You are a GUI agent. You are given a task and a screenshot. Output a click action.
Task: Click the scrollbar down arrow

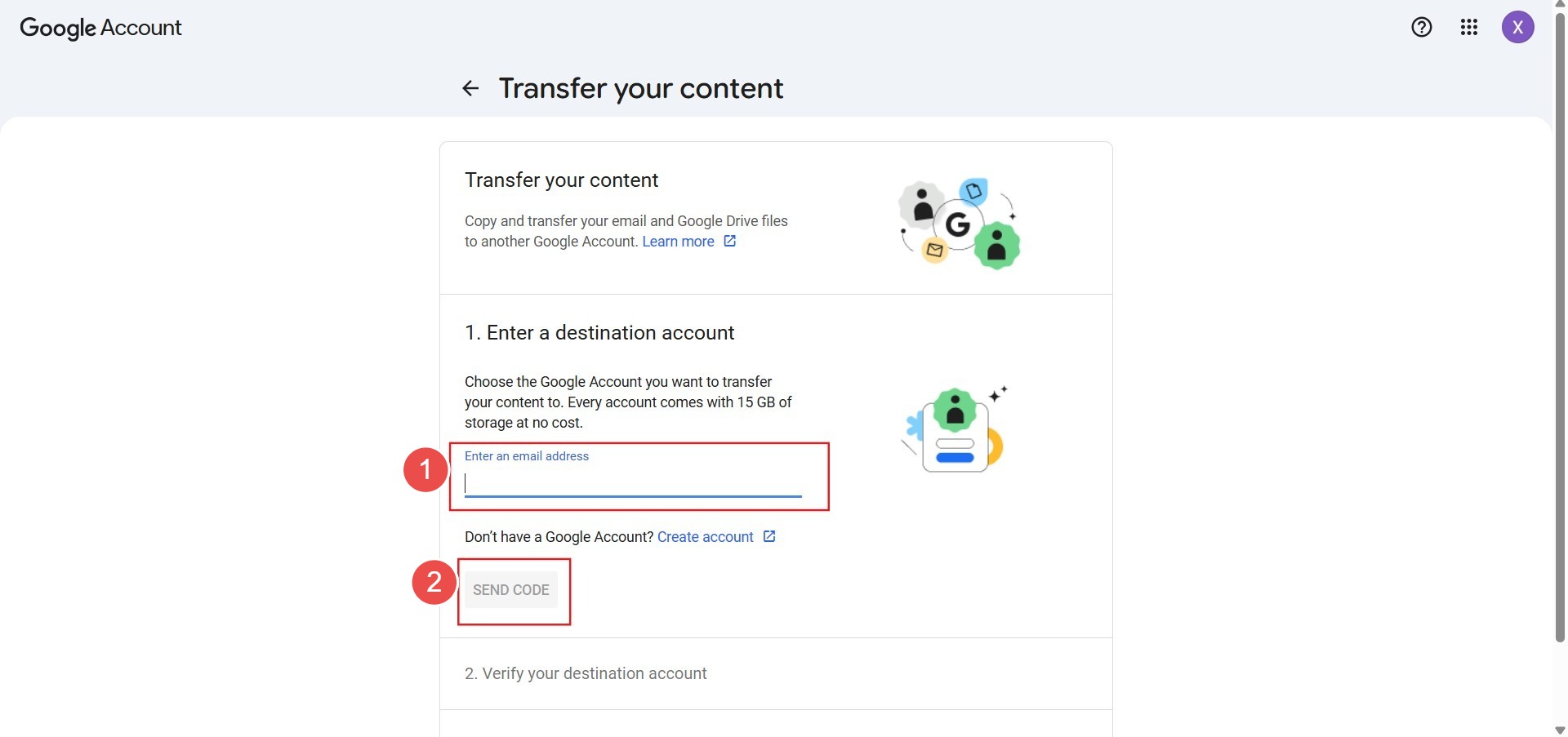point(1560,730)
